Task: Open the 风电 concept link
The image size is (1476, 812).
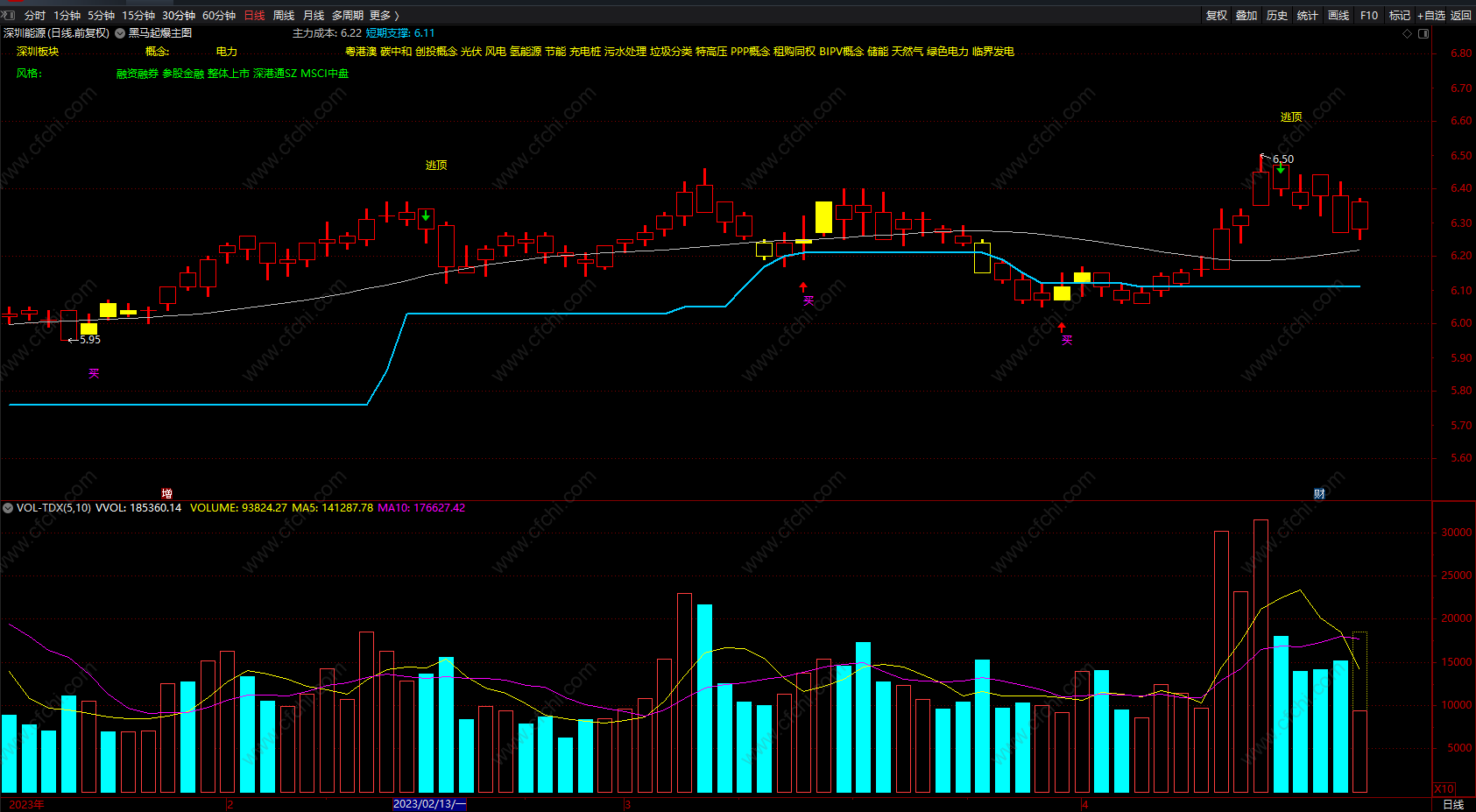Action: 496,52
